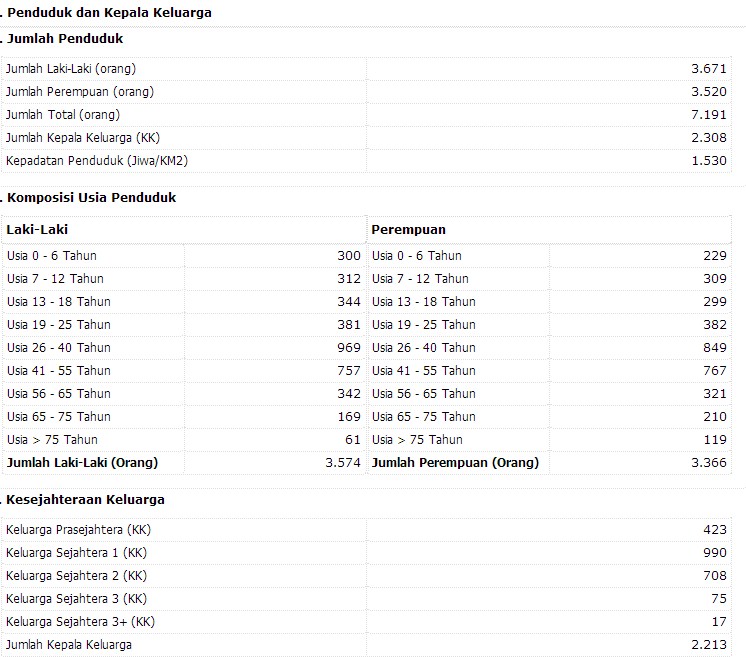The image size is (746, 657).
Task: Select the 'Jumlah Perempuan (Orang)' total 3.366
Action: click(709, 463)
